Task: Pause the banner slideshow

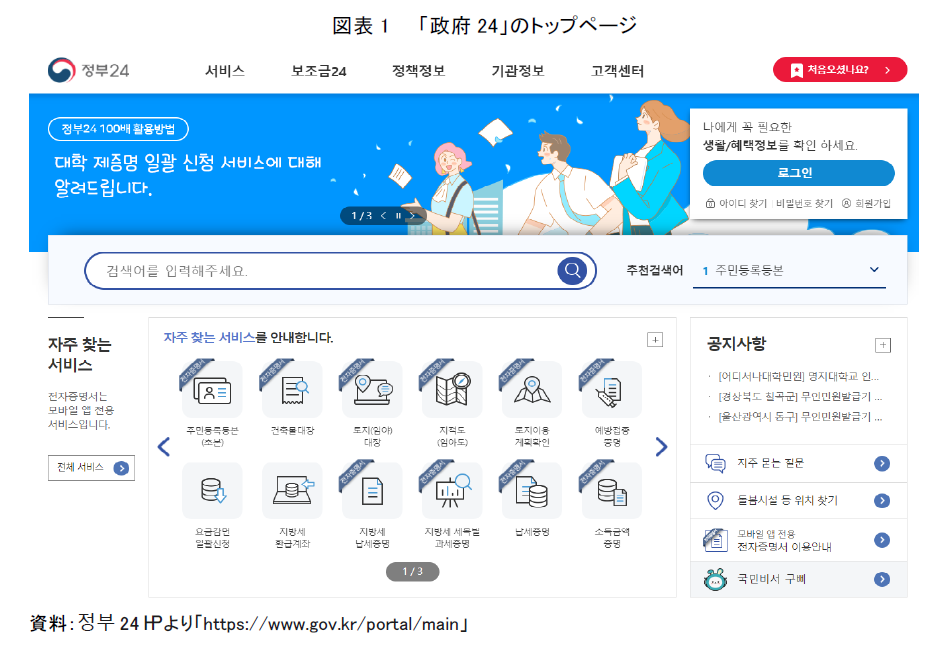Action: 398,216
